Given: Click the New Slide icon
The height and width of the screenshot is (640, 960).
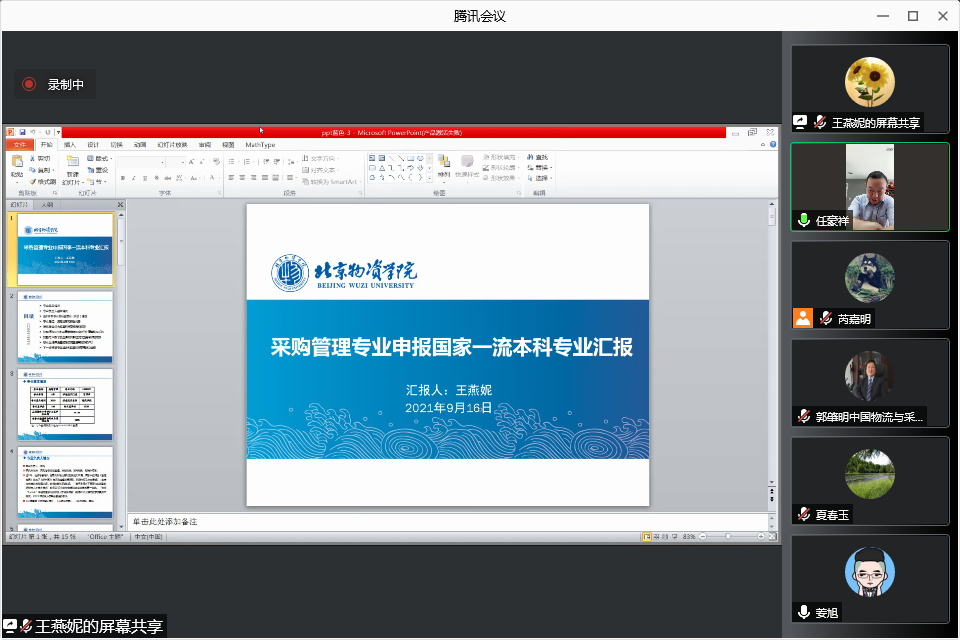Looking at the screenshot, I should coord(71,163).
